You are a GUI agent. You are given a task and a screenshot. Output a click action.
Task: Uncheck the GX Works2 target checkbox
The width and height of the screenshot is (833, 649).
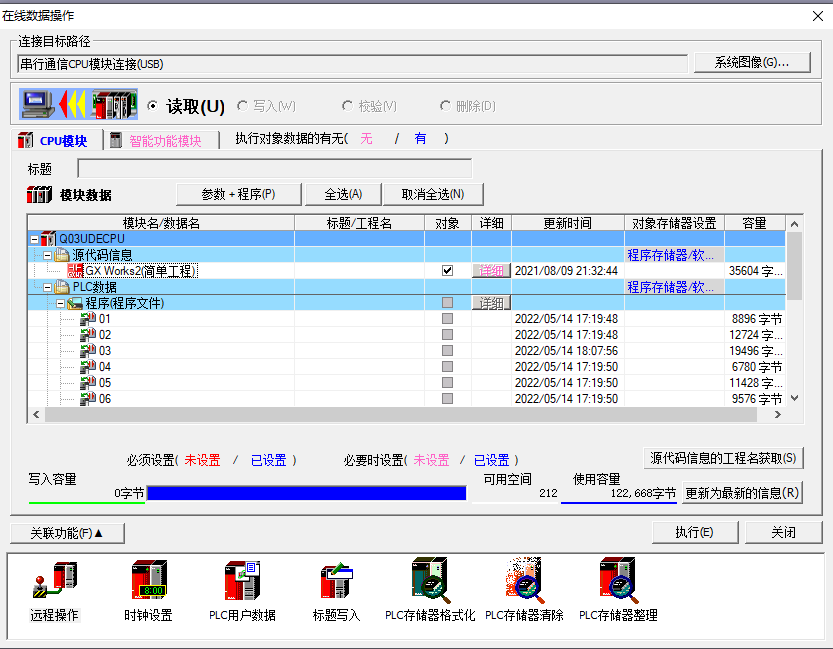point(447,271)
